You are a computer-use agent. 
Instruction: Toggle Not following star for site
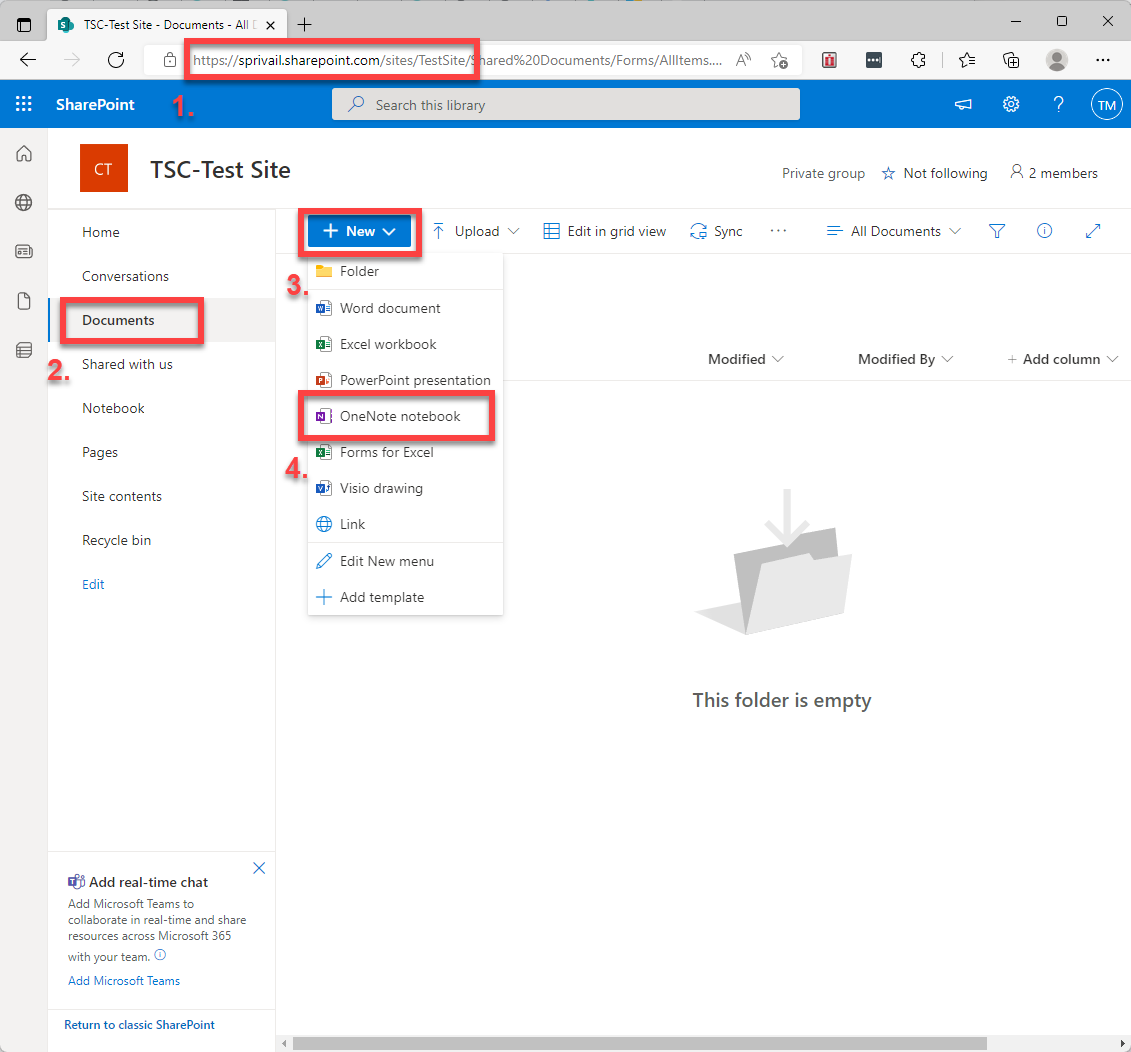(934, 173)
